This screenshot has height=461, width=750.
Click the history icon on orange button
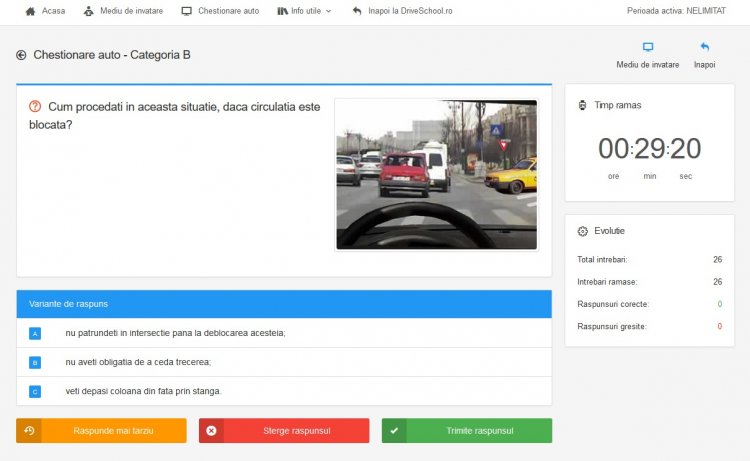[29, 430]
